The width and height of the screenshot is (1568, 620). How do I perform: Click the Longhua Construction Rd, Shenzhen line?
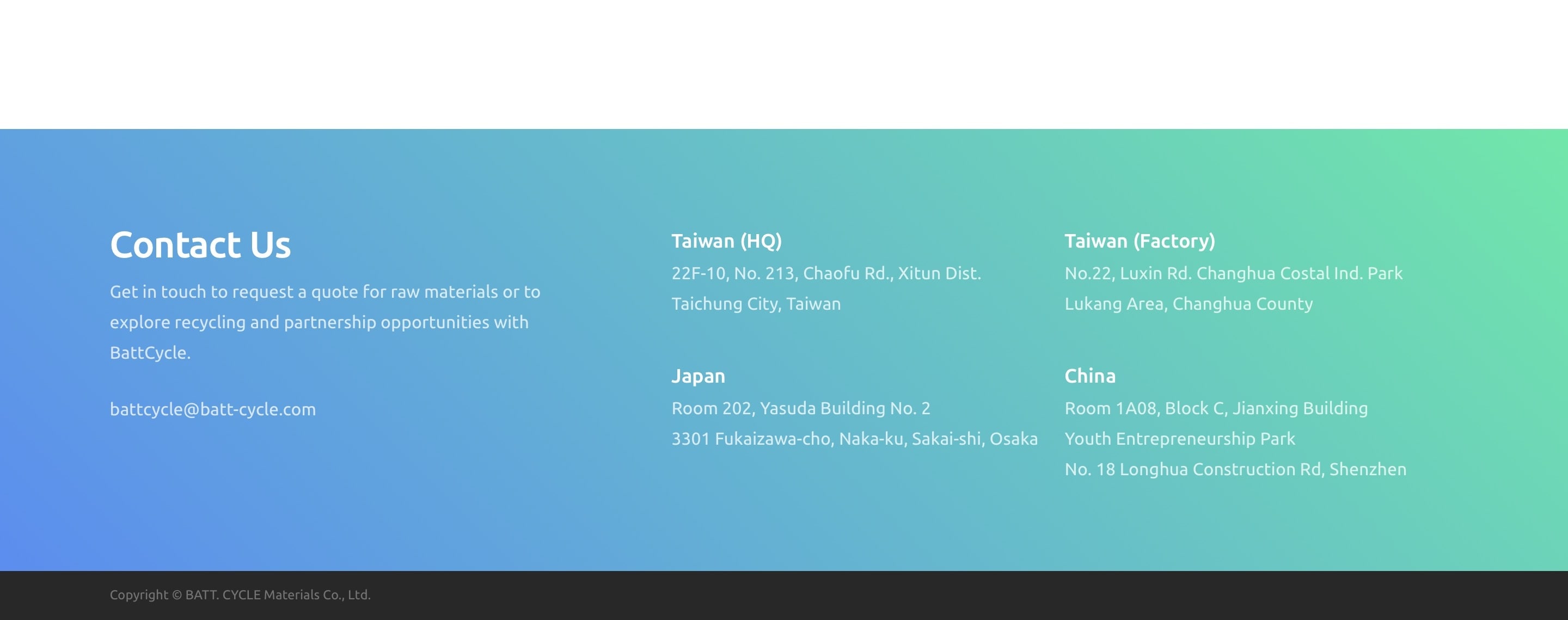click(1235, 469)
